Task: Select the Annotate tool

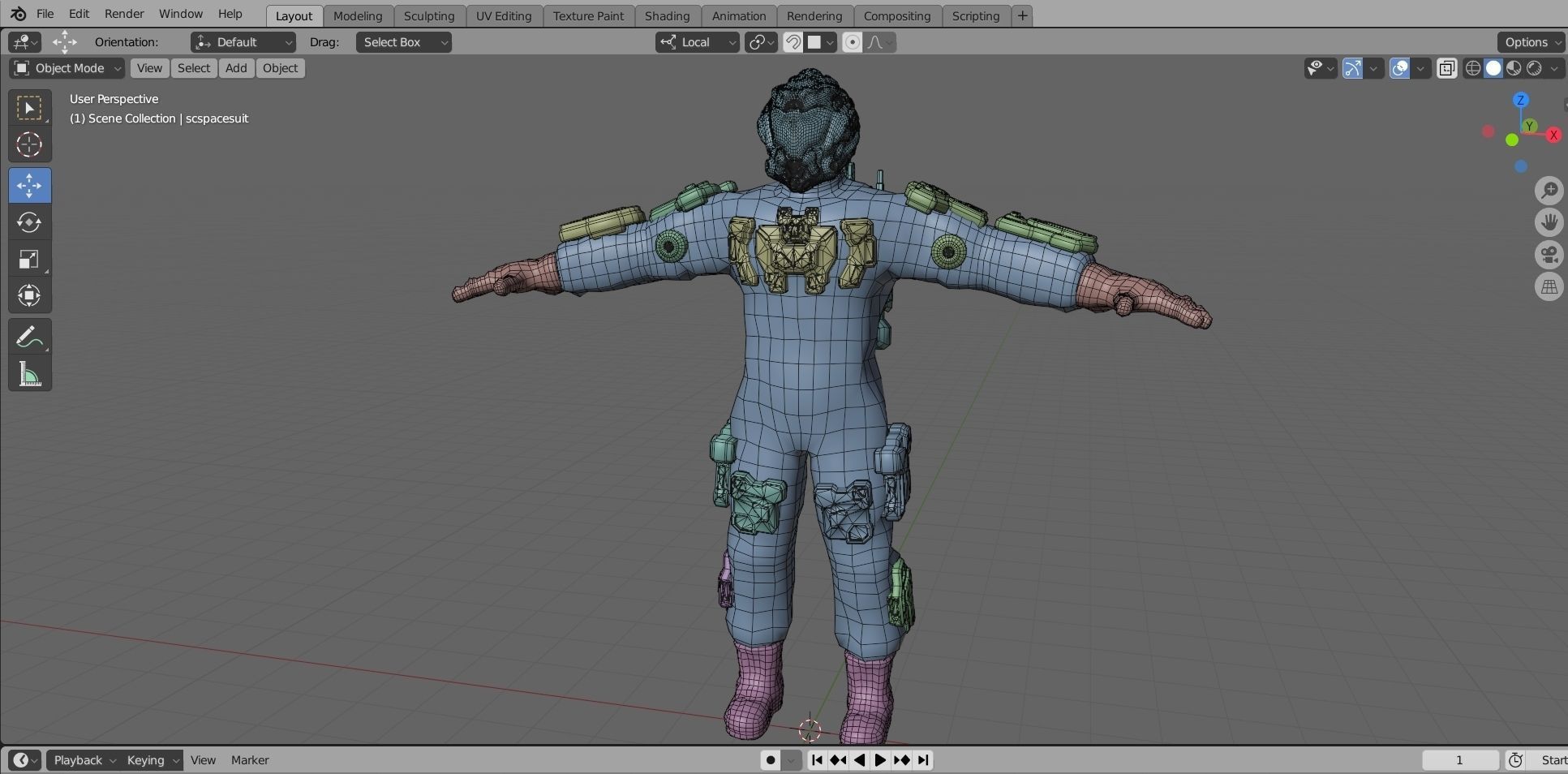Action: (30, 336)
